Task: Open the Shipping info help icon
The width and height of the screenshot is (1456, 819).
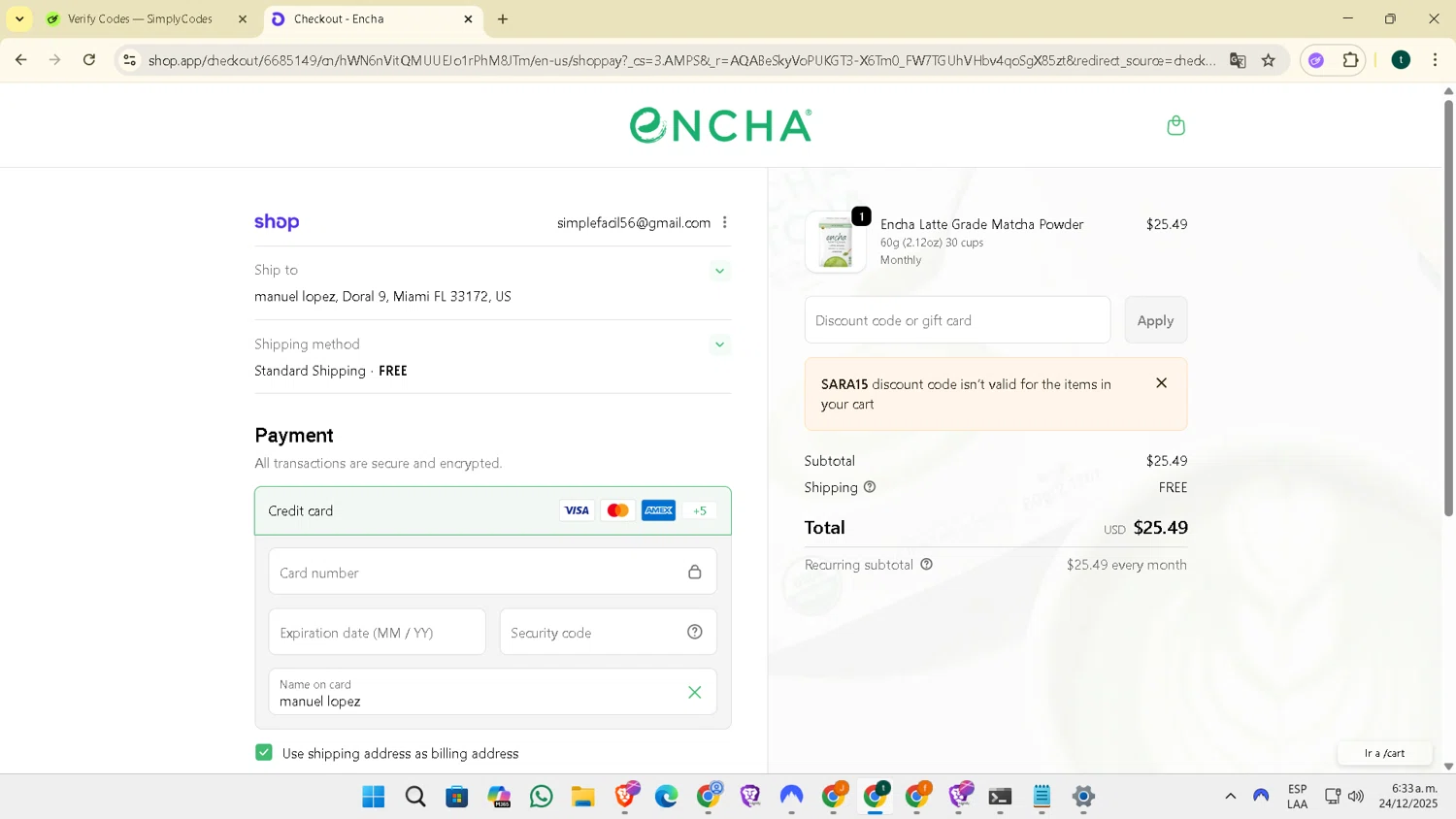Action: click(x=870, y=487)
